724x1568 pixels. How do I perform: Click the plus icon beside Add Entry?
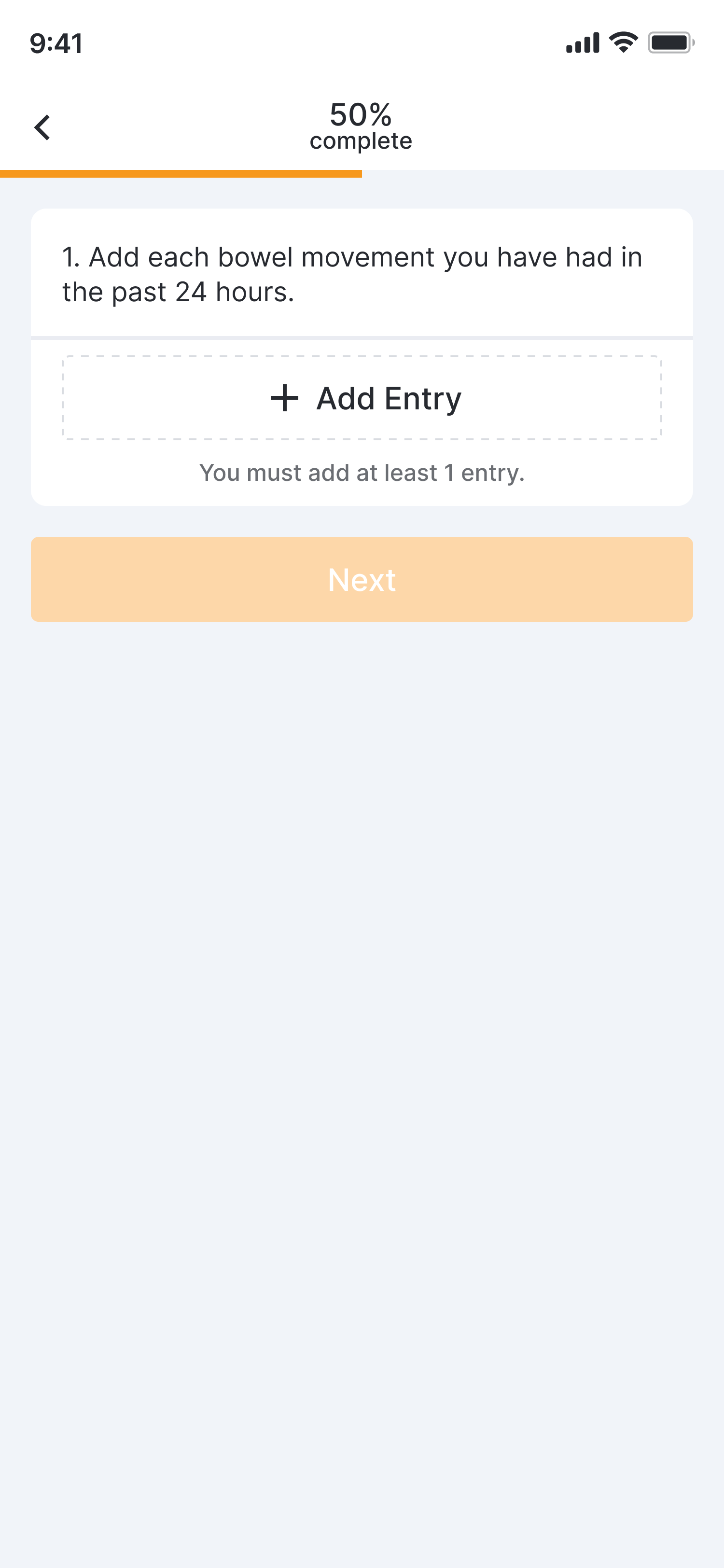284,398
